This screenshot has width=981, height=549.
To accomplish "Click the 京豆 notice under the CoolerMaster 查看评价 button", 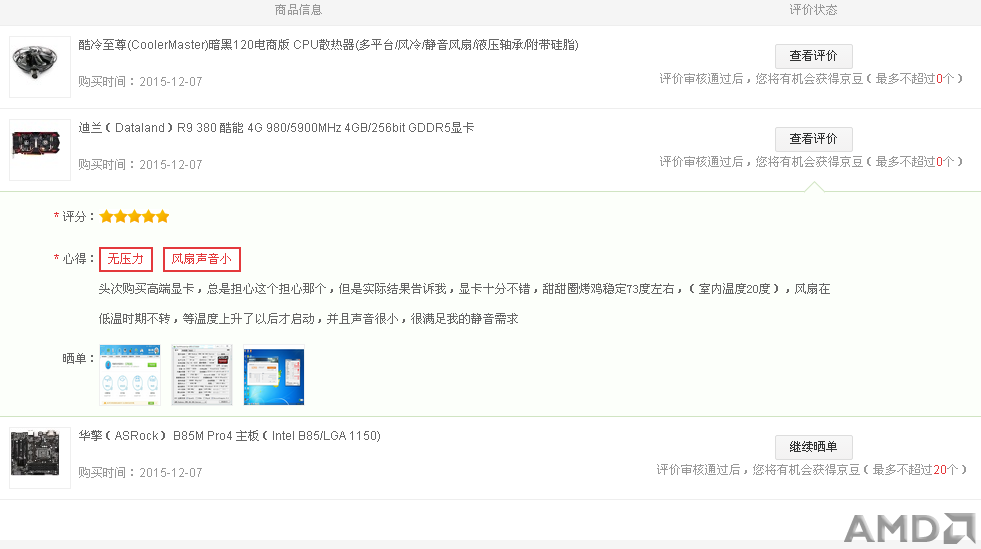I will pyautogui.click(x=811, y=79).
